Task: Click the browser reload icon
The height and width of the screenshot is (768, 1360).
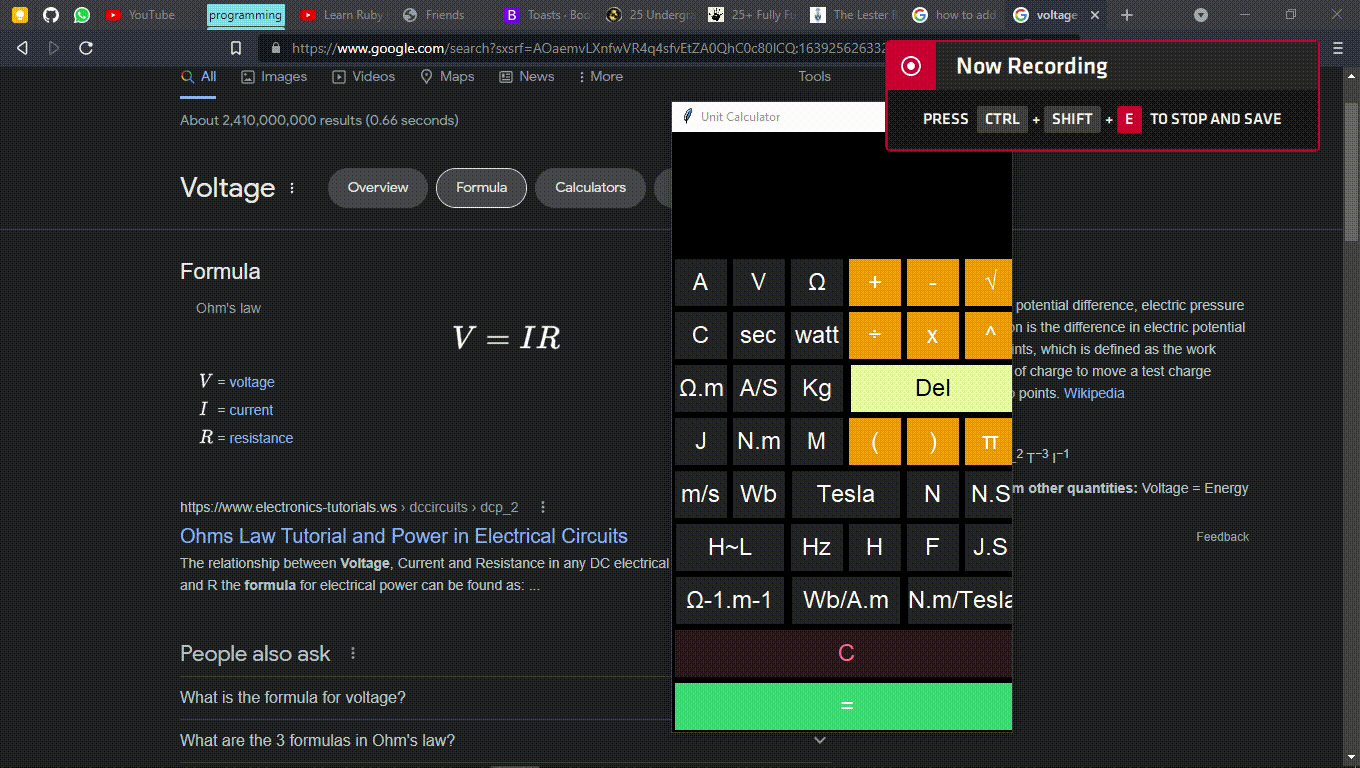Action: 86,47
